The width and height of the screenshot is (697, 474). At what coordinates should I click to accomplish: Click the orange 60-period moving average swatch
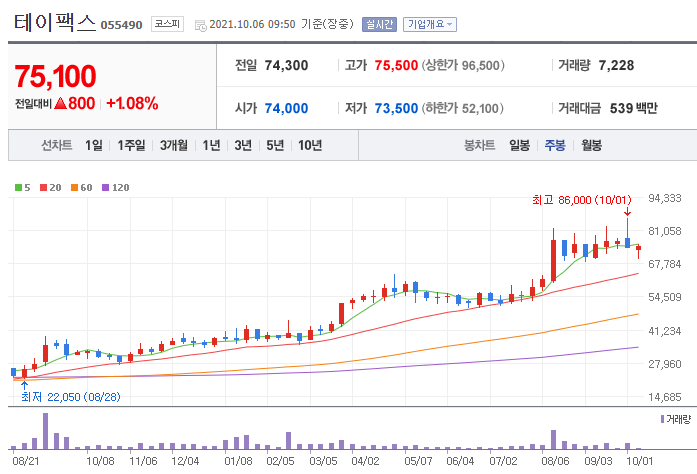[74, 188]
